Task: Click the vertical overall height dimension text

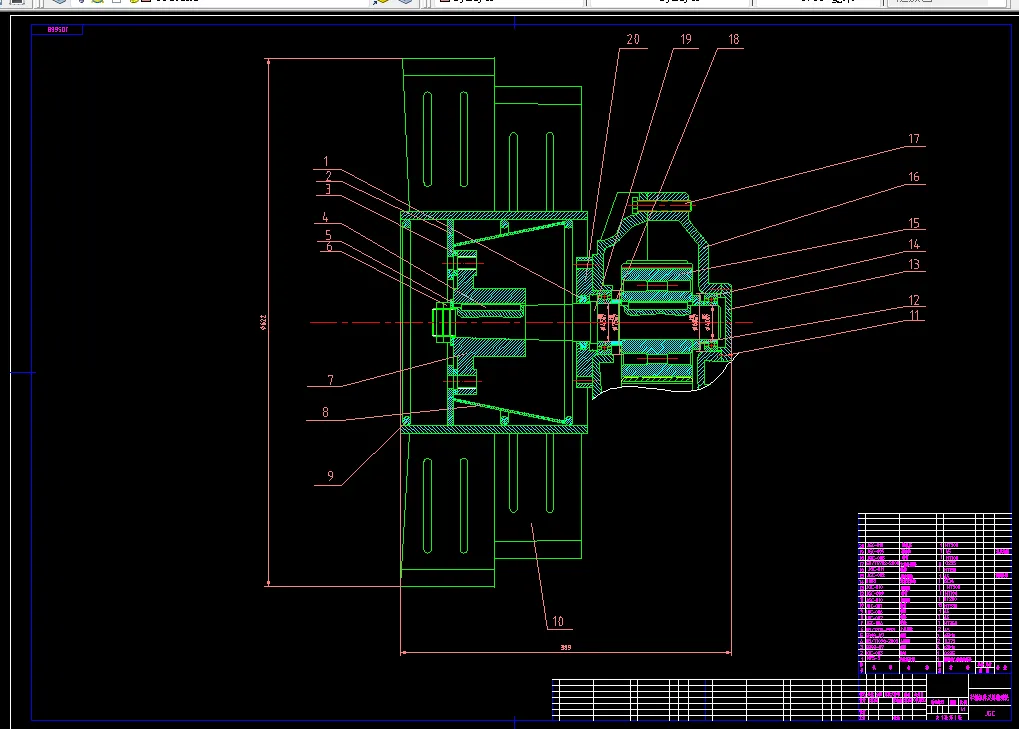Action: (x=263, y=322)
